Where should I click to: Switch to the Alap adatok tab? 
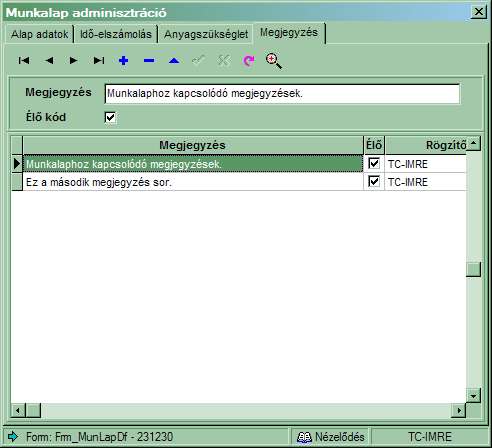(39, 34)
